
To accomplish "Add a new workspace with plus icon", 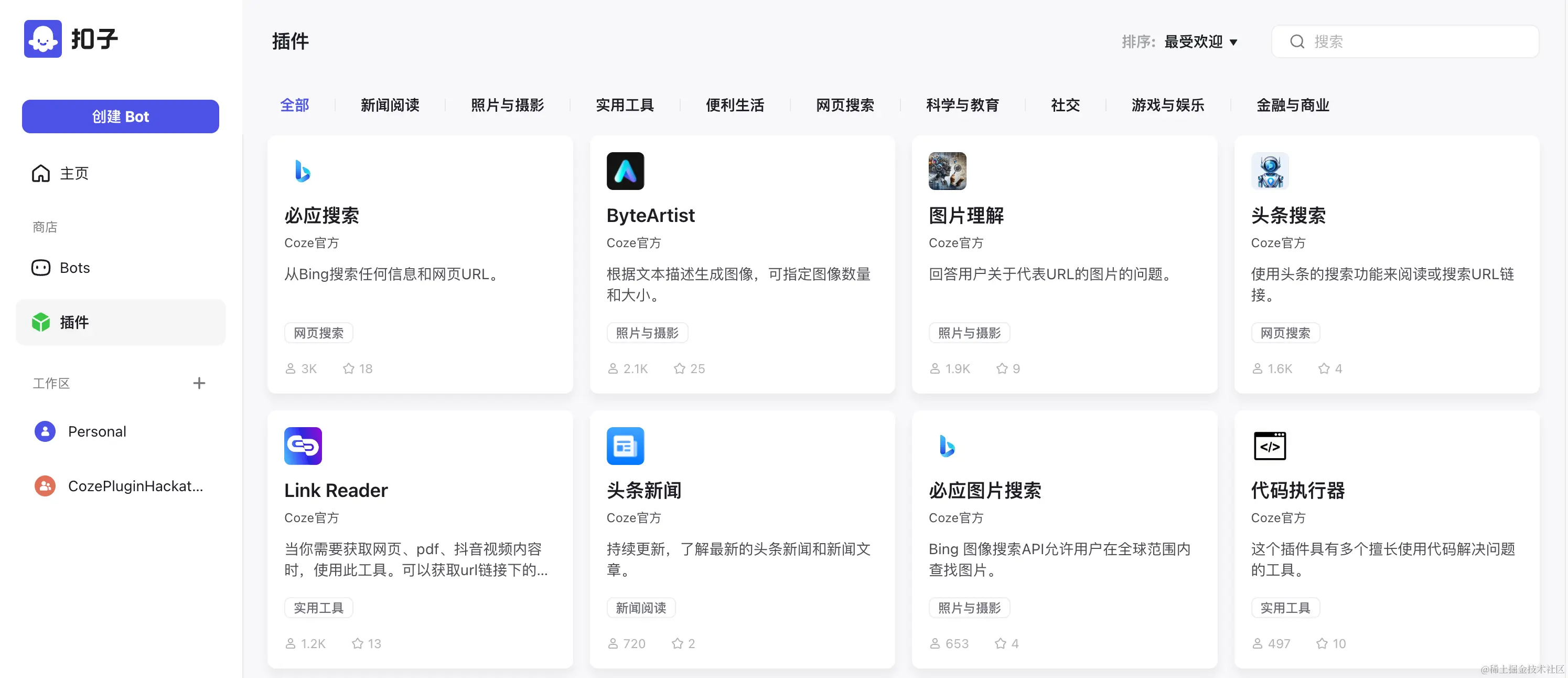I will pos(199,383).
